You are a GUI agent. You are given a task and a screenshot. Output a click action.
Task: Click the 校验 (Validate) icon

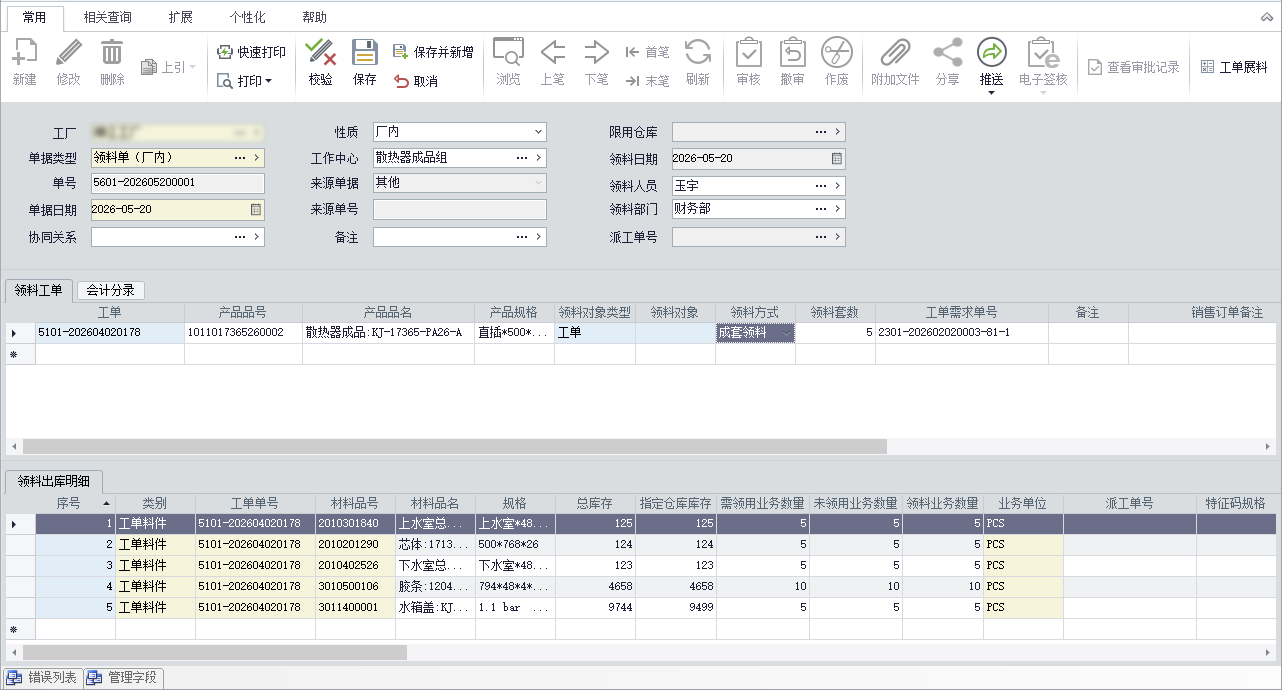coord(320,52)
